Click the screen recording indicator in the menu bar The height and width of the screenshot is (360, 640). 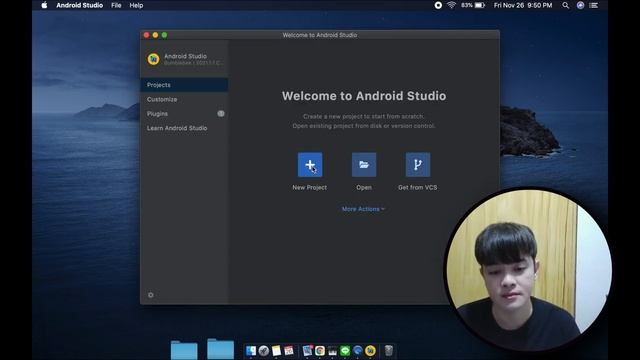[x=438, y=5]
